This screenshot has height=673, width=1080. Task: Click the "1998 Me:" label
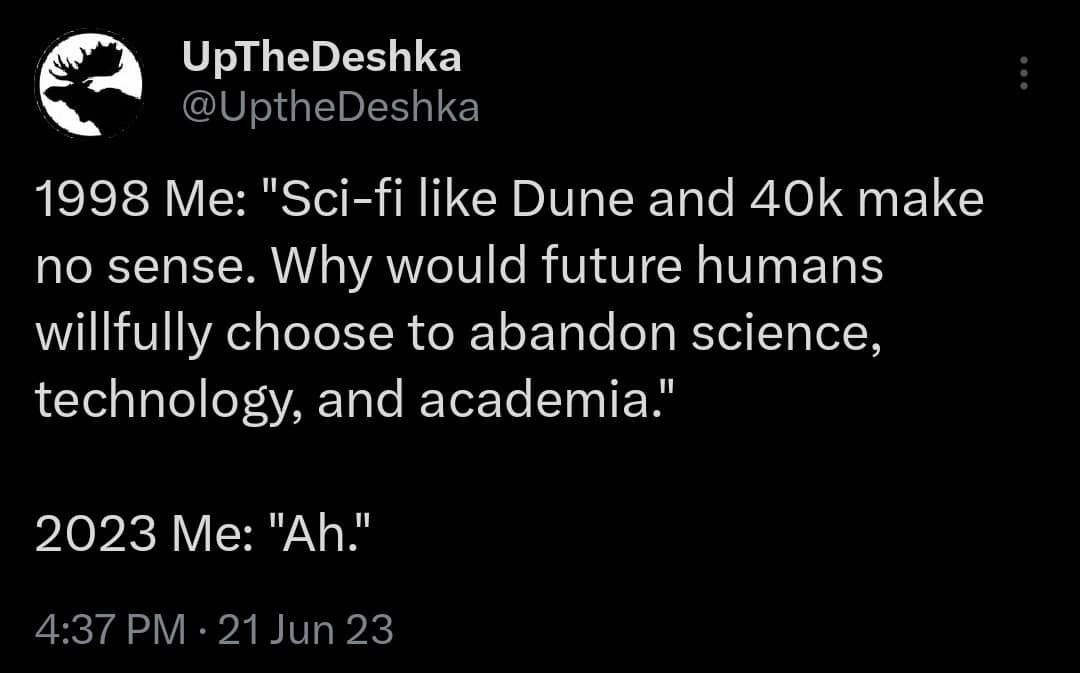click(x=134, y=200)
